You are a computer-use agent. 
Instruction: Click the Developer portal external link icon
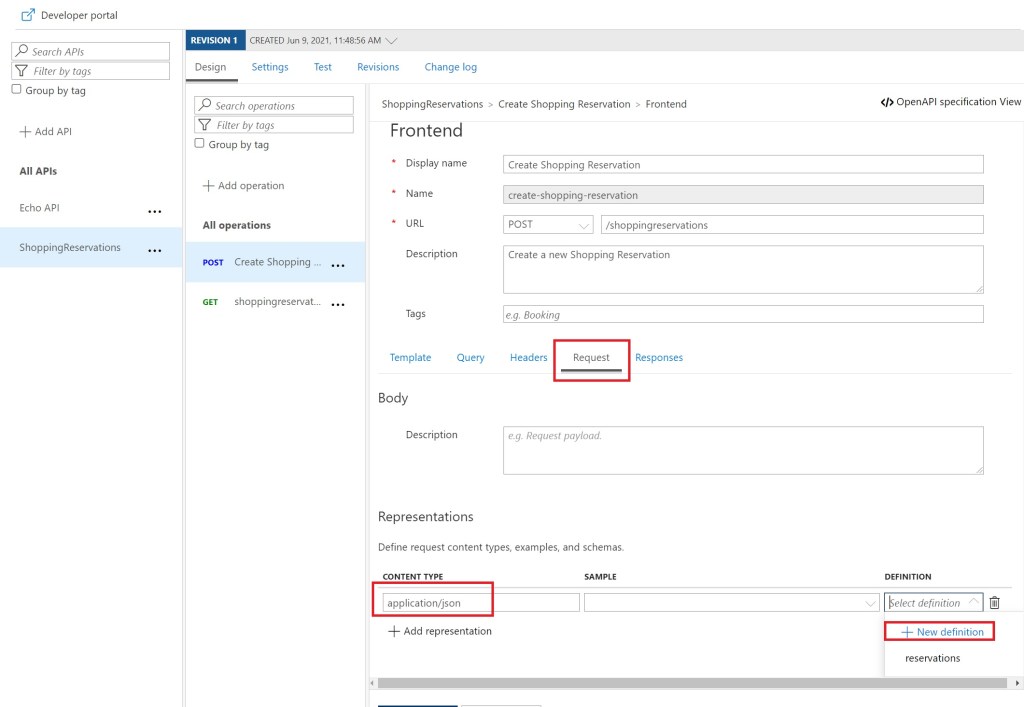[28, 15]
